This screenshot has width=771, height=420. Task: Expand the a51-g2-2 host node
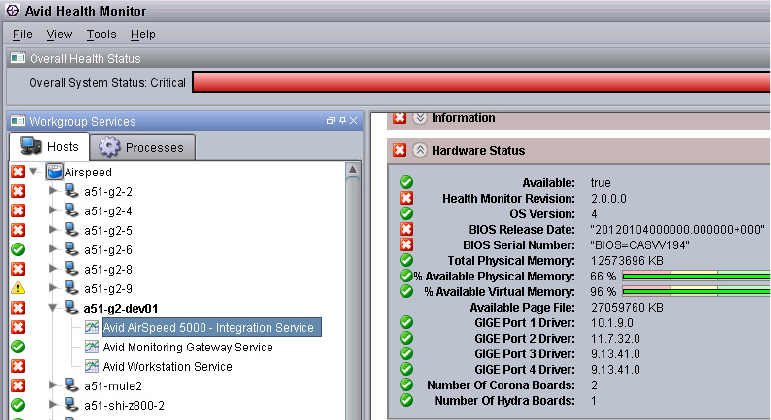pyautogui.click(x=53, y=191)
